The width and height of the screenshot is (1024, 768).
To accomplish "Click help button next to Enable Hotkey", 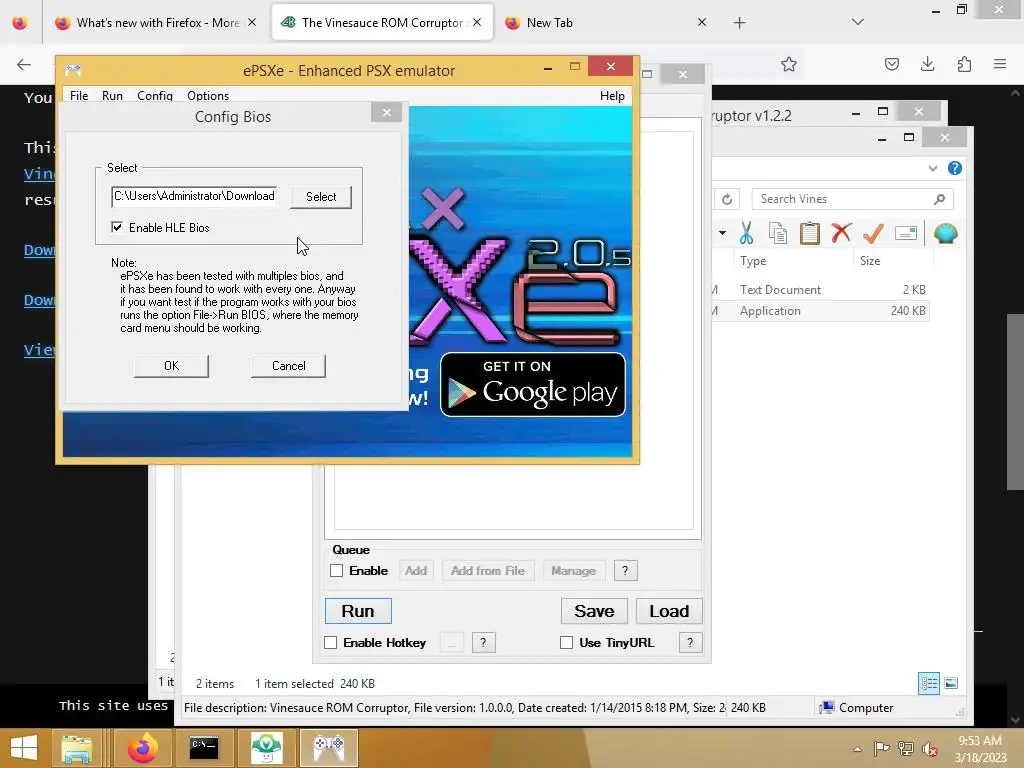I will pyautogui.click(x=483, y=643).
